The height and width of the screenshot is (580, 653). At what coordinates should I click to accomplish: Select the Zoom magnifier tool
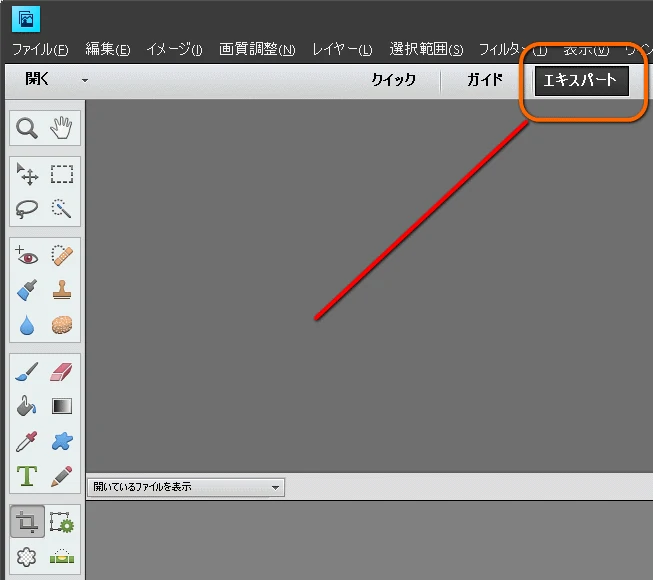[27, 128]
